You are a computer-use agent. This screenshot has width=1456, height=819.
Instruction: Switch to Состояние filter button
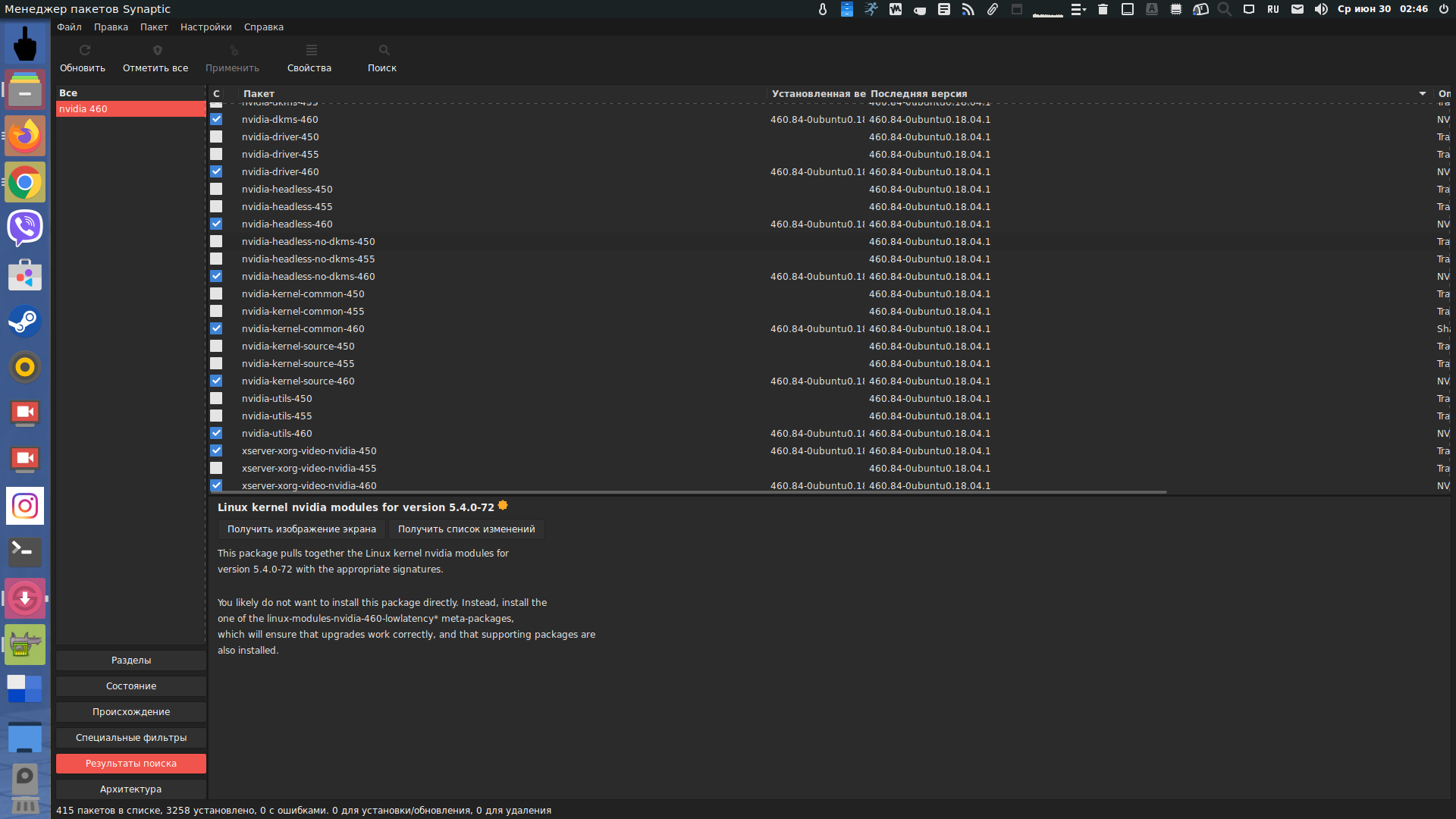click(131, 686)
